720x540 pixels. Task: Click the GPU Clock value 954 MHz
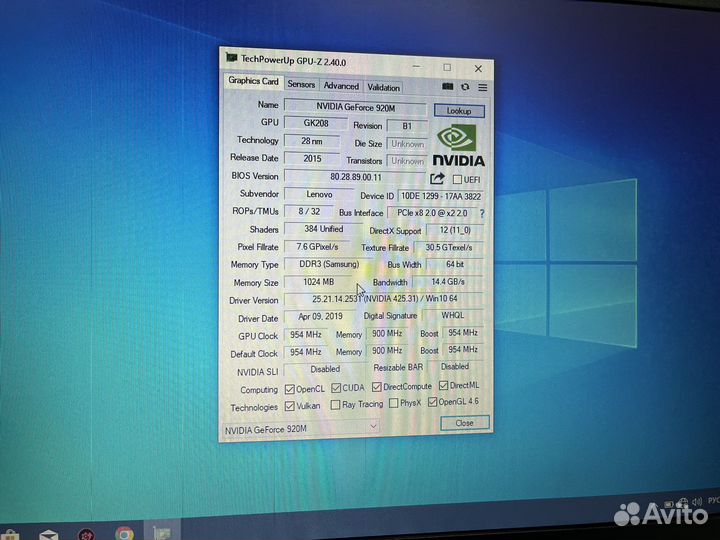[x=306, y=334]
